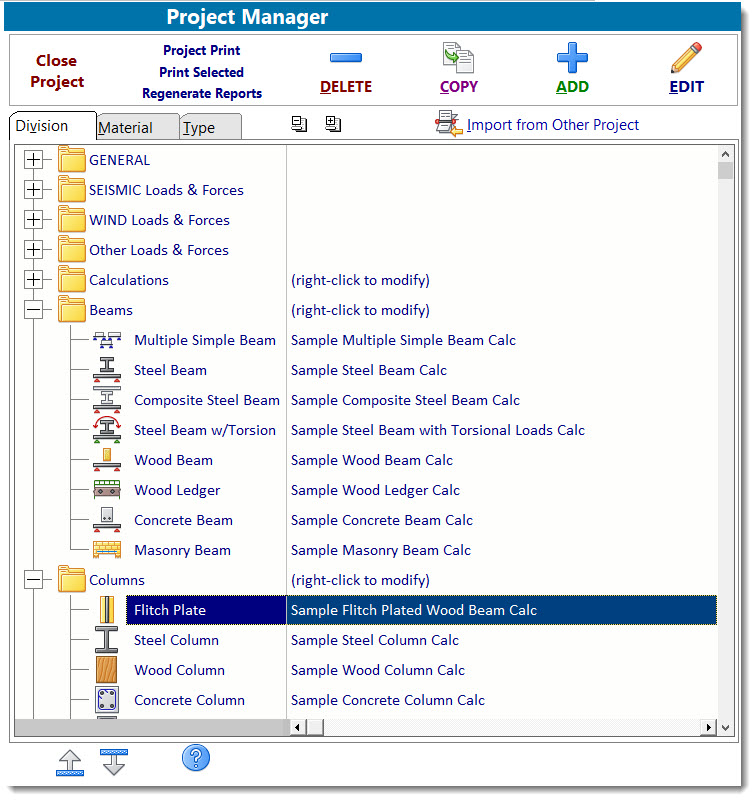Click the pencil EDIT icon

click(686, 58)
